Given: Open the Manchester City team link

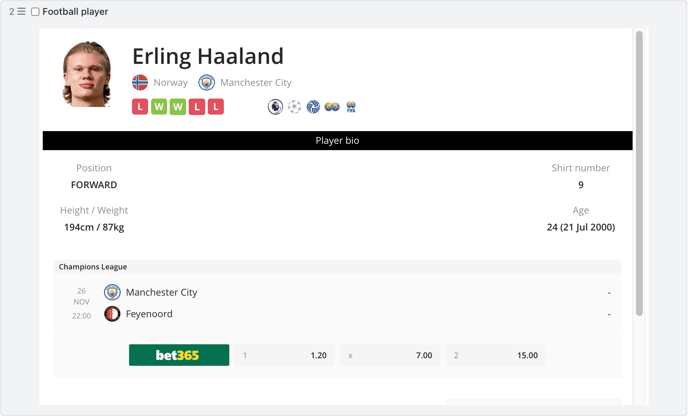Looking at the screenshot, I should click(256, 83).
